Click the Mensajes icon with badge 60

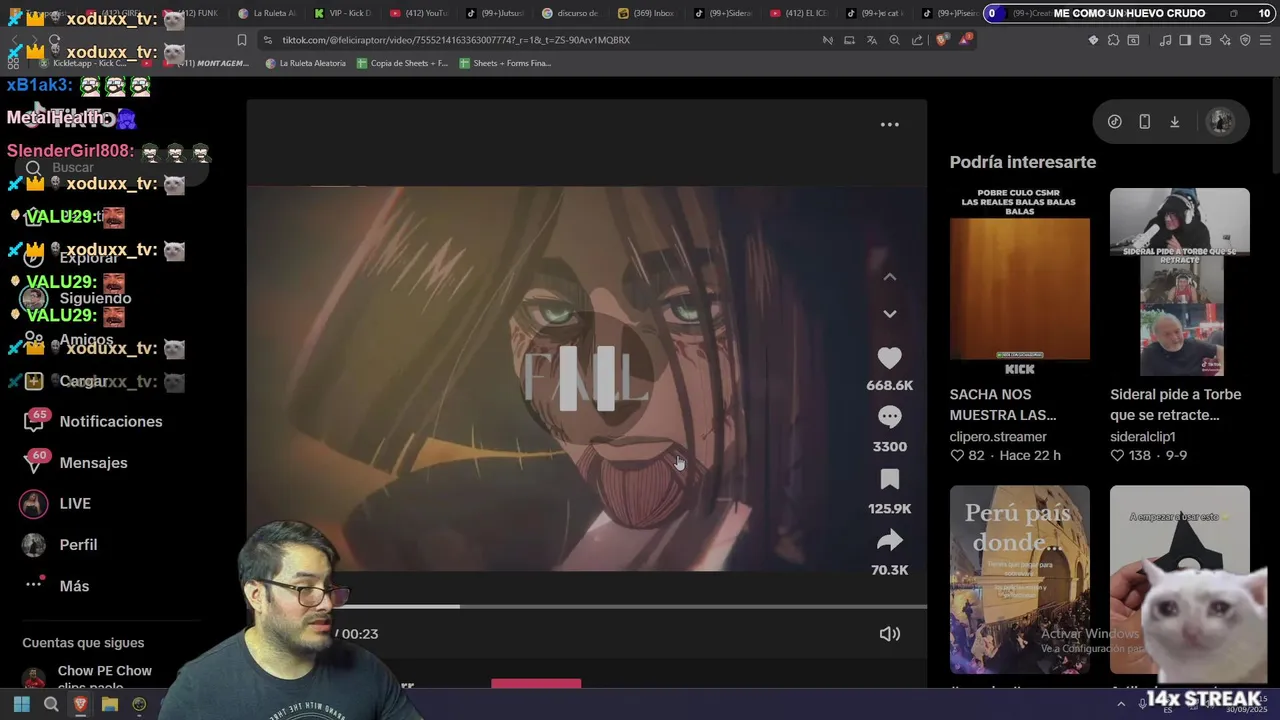tap(34, 463)
